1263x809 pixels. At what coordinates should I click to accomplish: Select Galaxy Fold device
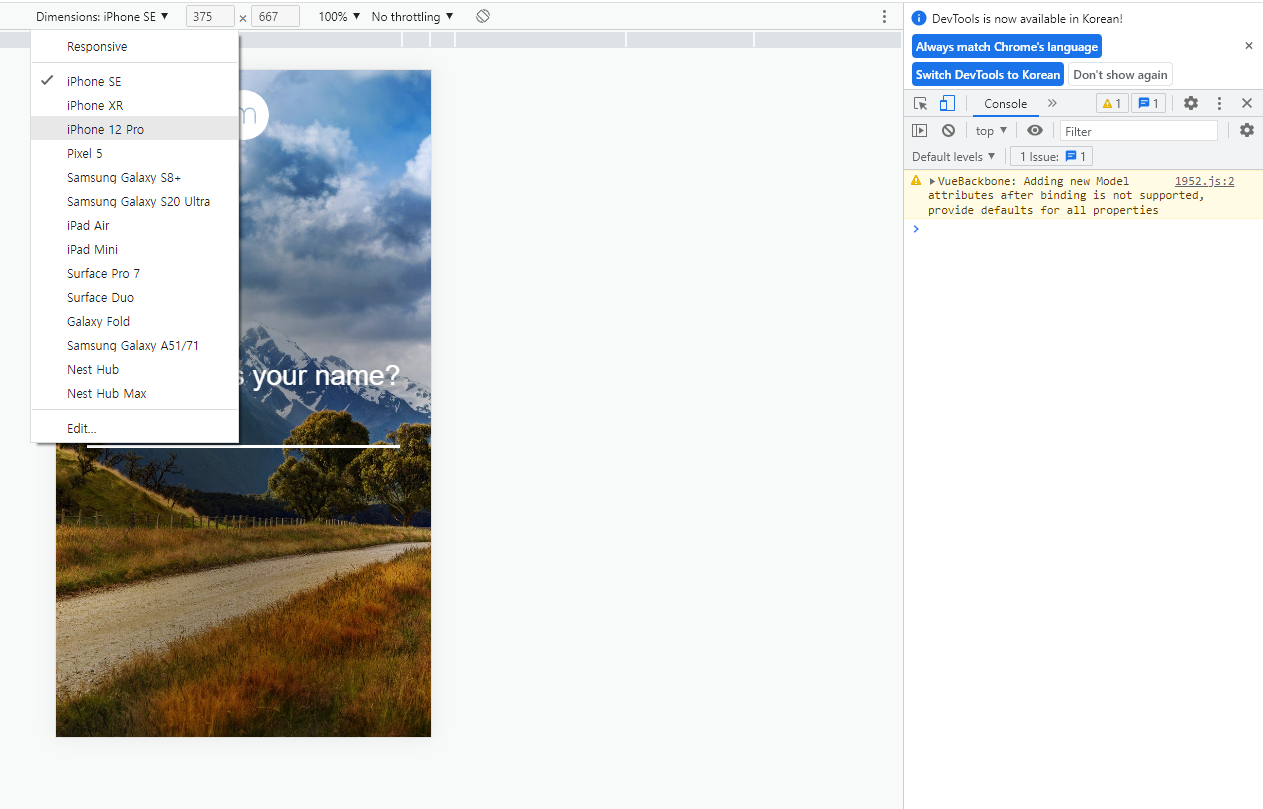click(x=135, y=322)
